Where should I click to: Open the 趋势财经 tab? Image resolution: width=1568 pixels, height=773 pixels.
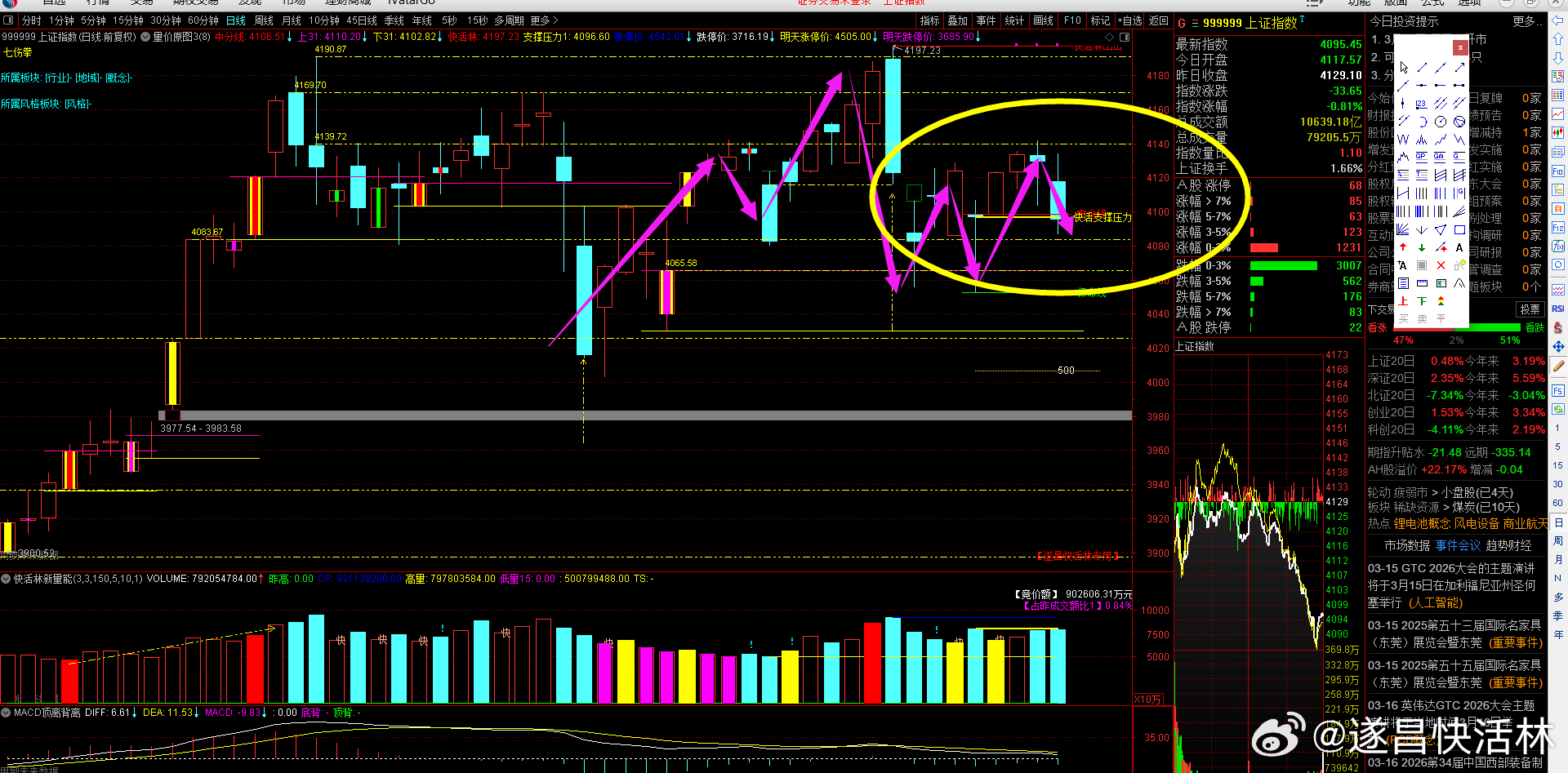[1508, 545]
